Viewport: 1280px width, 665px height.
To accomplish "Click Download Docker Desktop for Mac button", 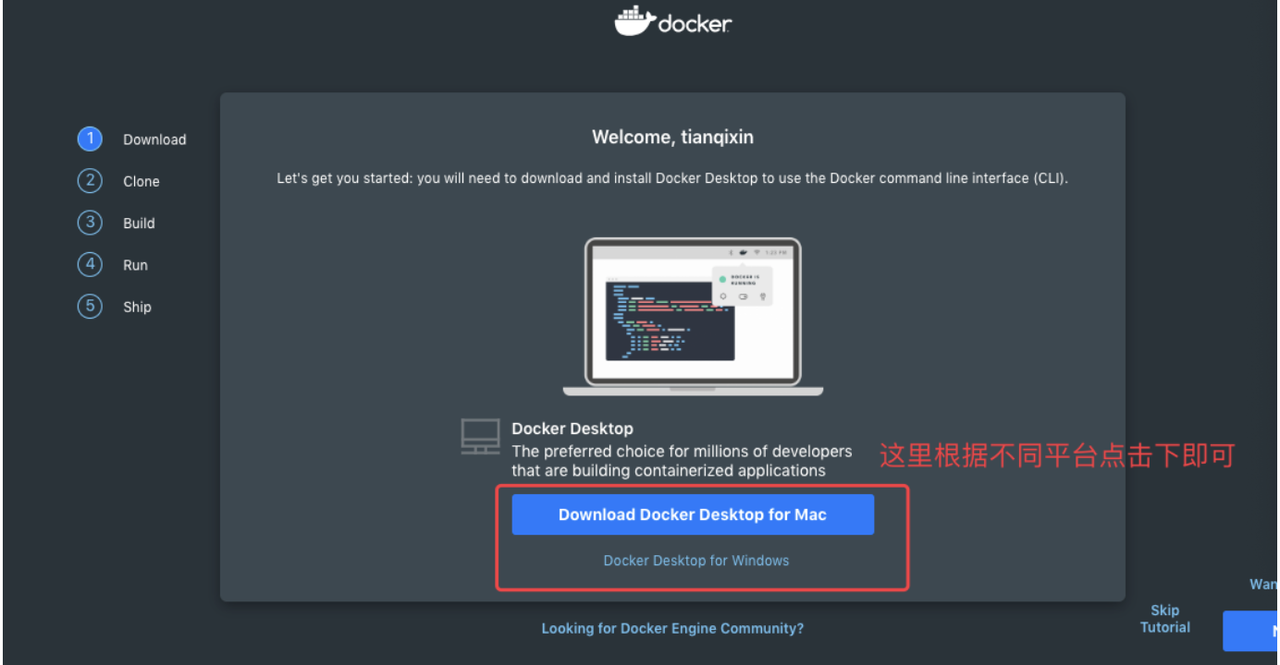I will (x=693, y=514).
